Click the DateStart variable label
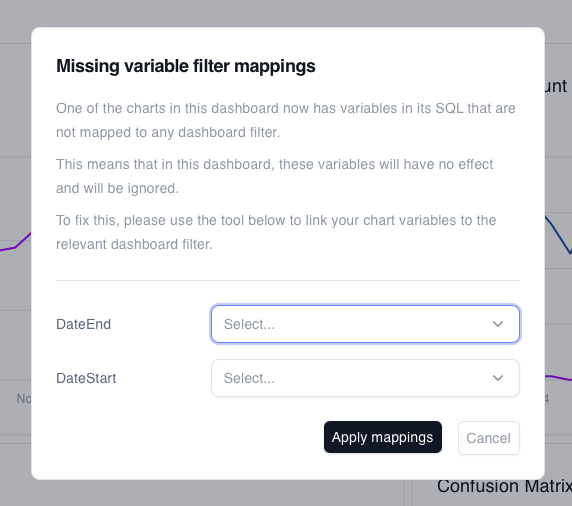This screenshot has height=506, width=572. tap(86, 378)
